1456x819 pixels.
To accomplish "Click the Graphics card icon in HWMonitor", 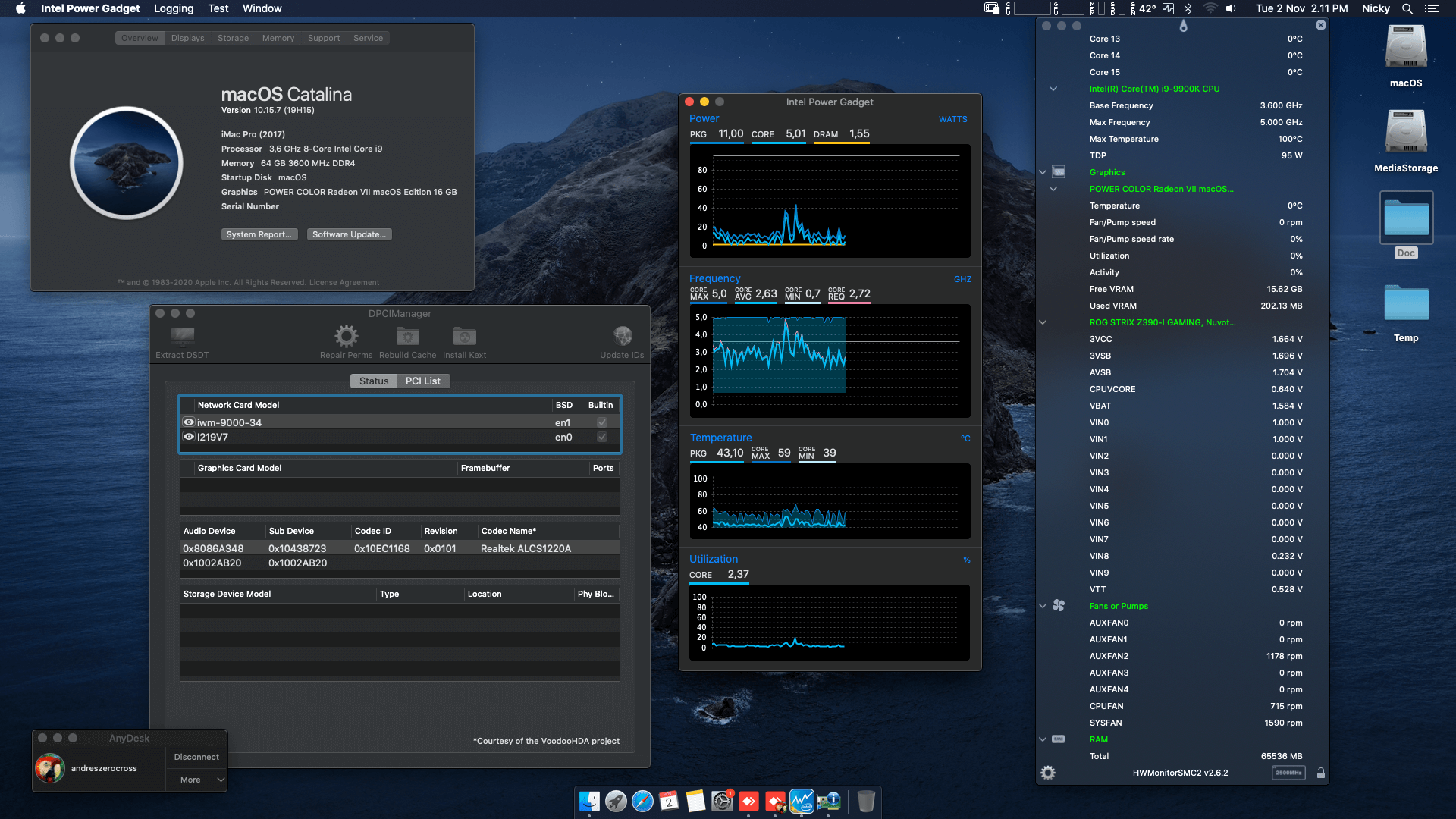I will click(x=1059, y=172).
